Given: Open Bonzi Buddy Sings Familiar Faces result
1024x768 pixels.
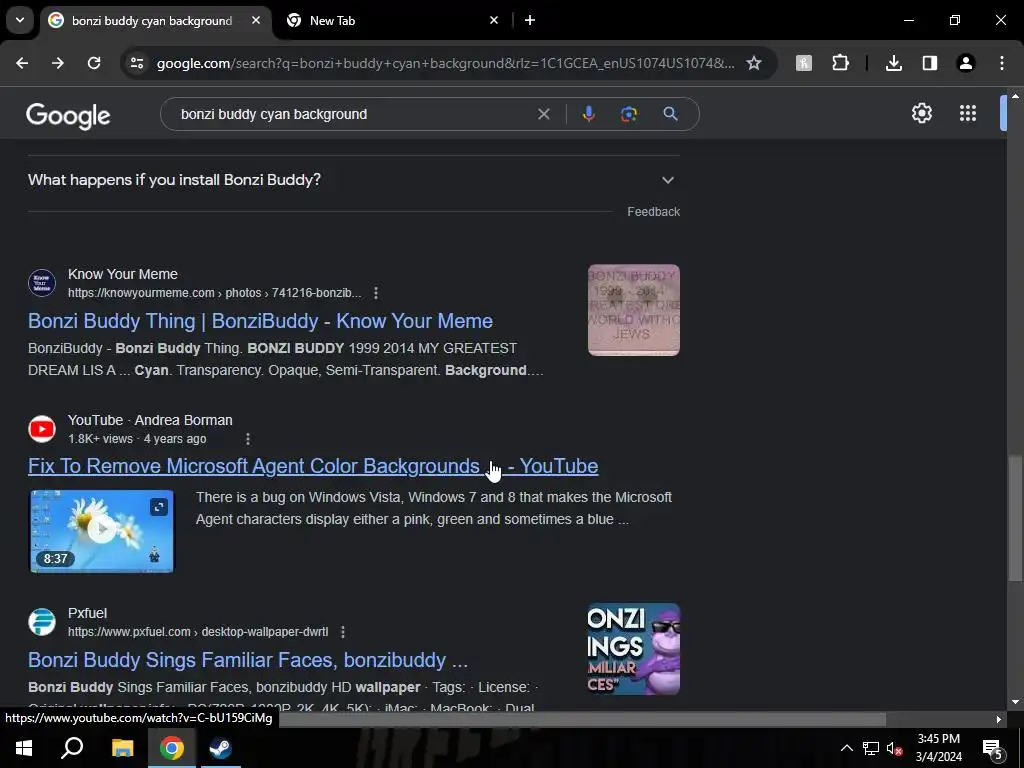Looking at the screenshot, I should (248, 660).
